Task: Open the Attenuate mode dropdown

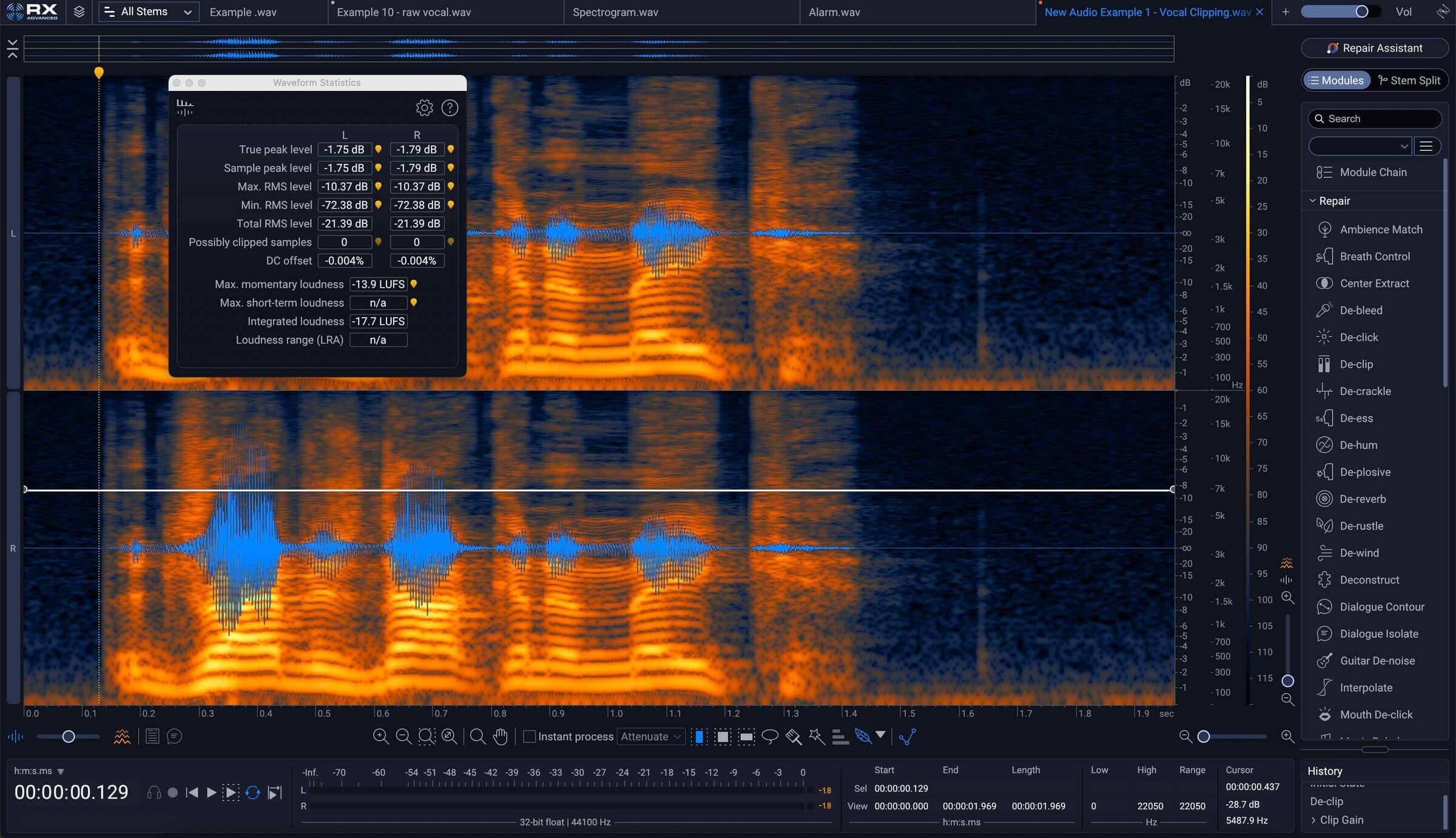Action: 651,737
